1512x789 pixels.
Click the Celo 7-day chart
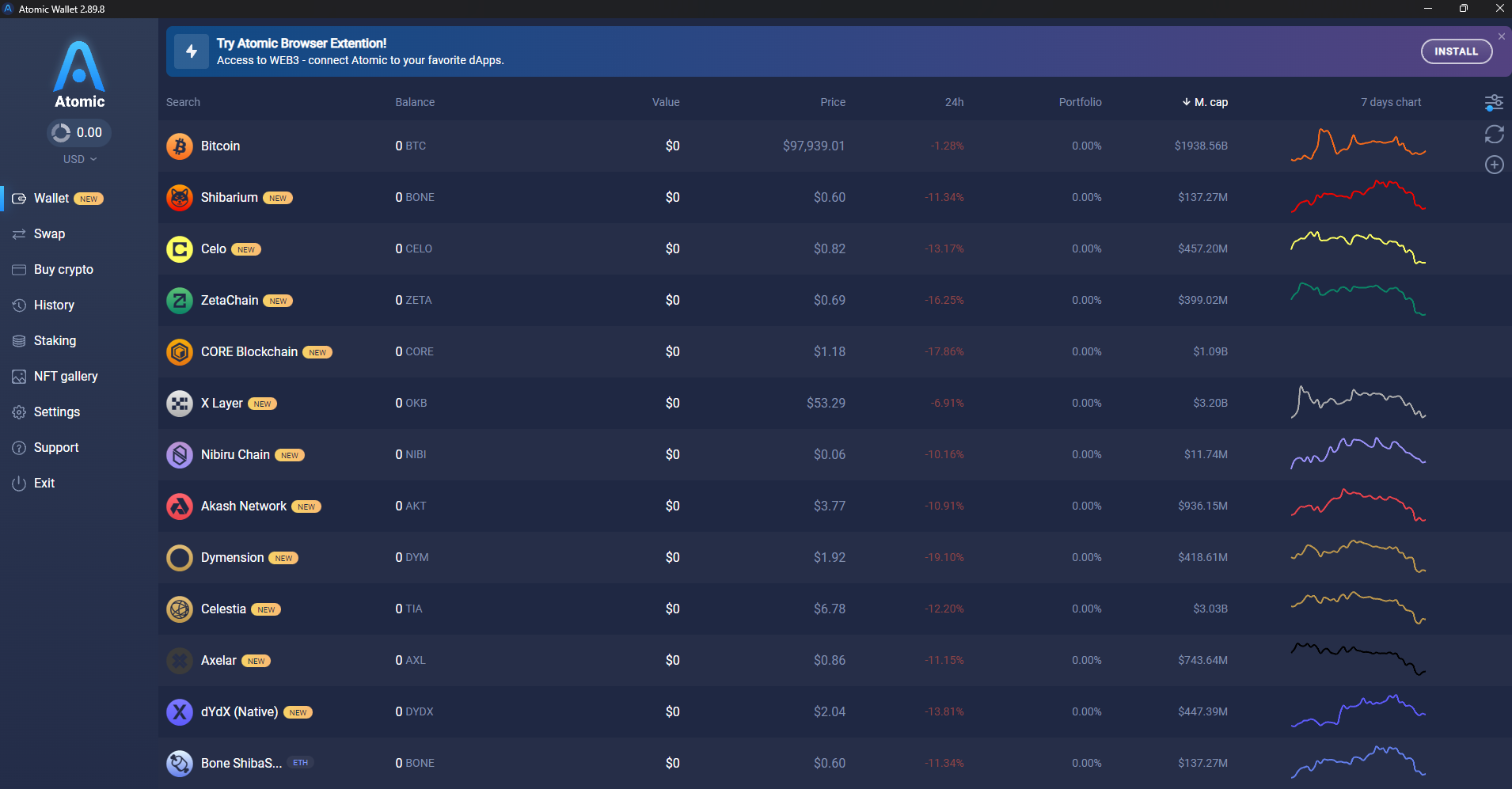(x=1358, y=248)
